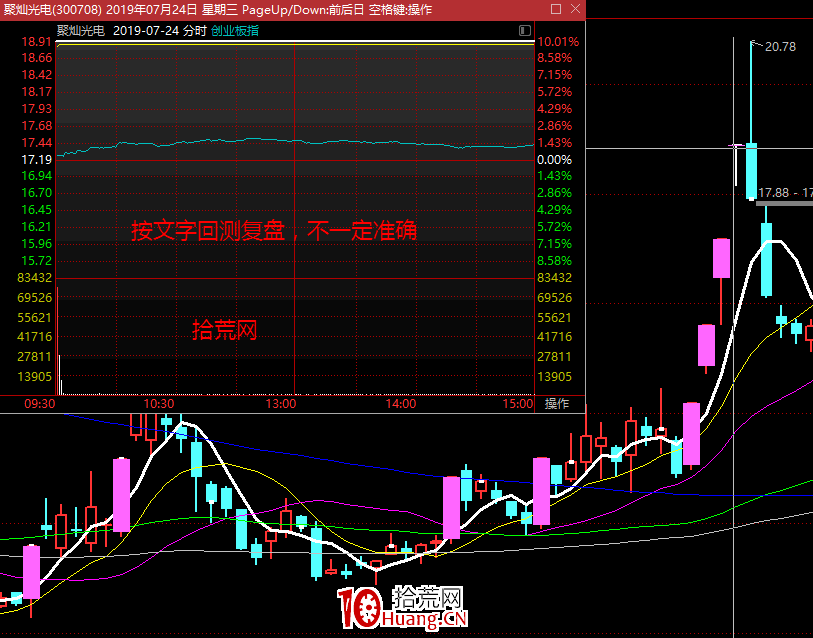Click the 聚灿光电 stock name label
813x638 pixels.
point(80,31)
